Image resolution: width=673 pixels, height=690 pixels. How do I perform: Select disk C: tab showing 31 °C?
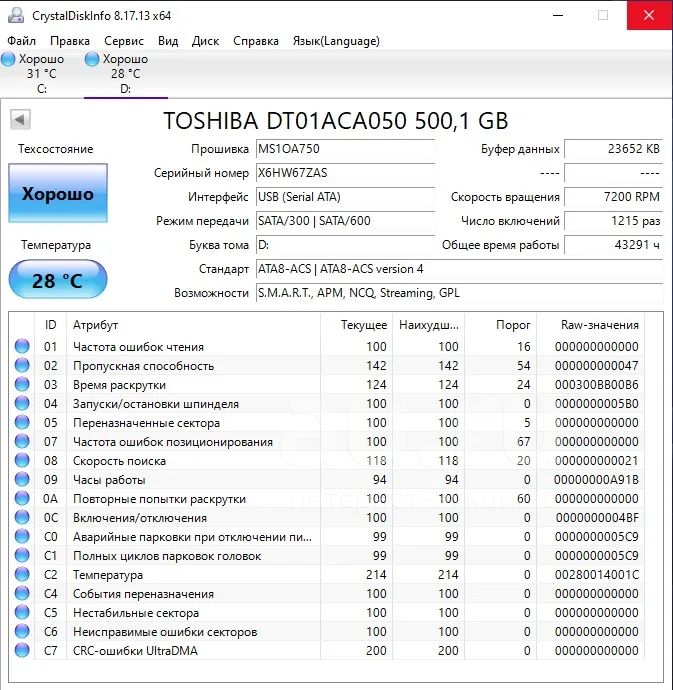[42, 73]
